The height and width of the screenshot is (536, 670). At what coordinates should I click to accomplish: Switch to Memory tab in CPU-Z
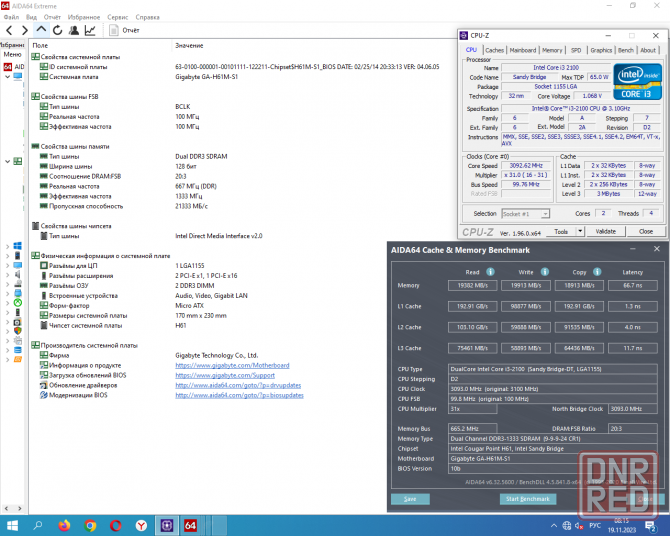pos(552,50)
